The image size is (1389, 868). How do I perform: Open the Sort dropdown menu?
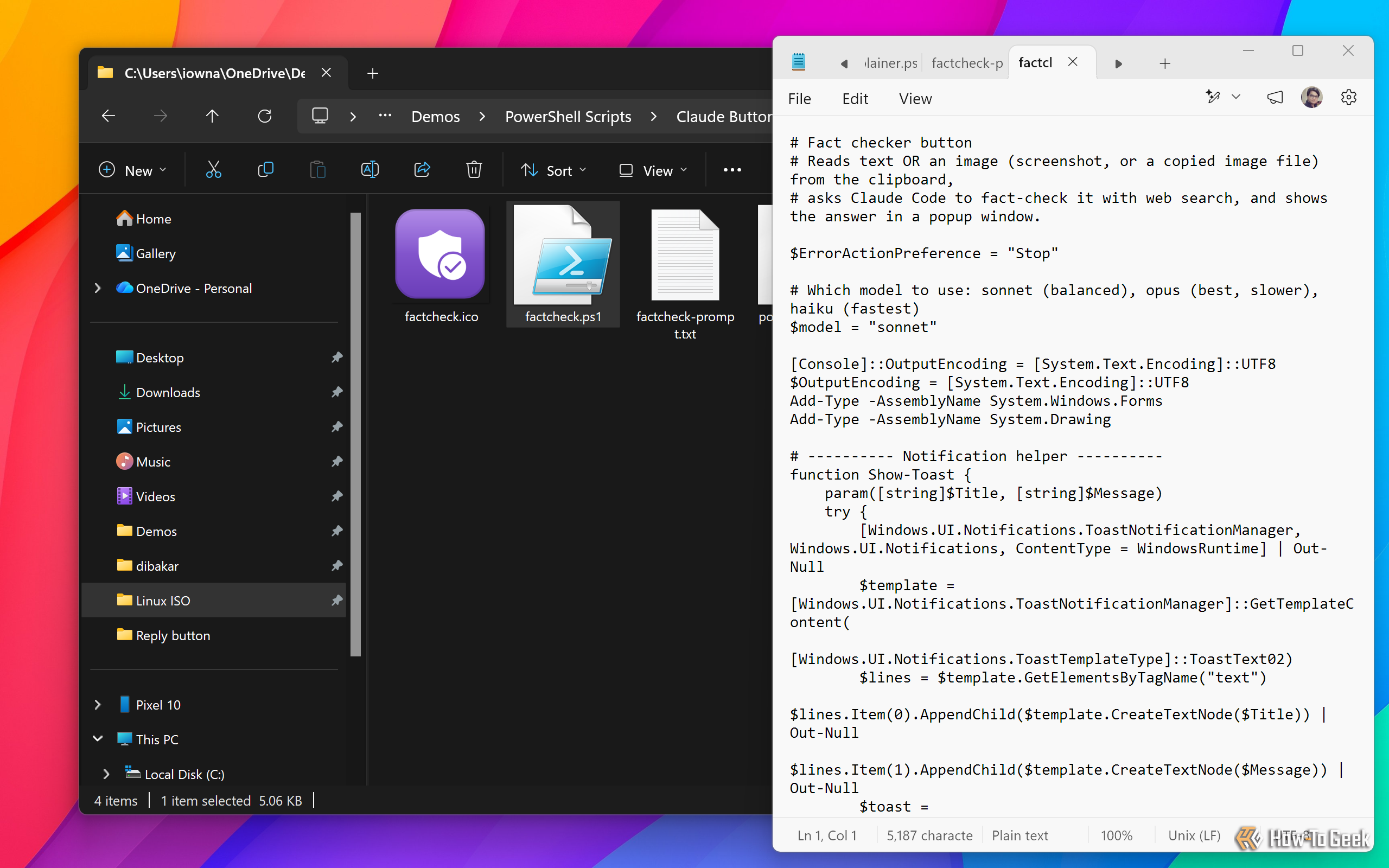(x=553, y=170)
